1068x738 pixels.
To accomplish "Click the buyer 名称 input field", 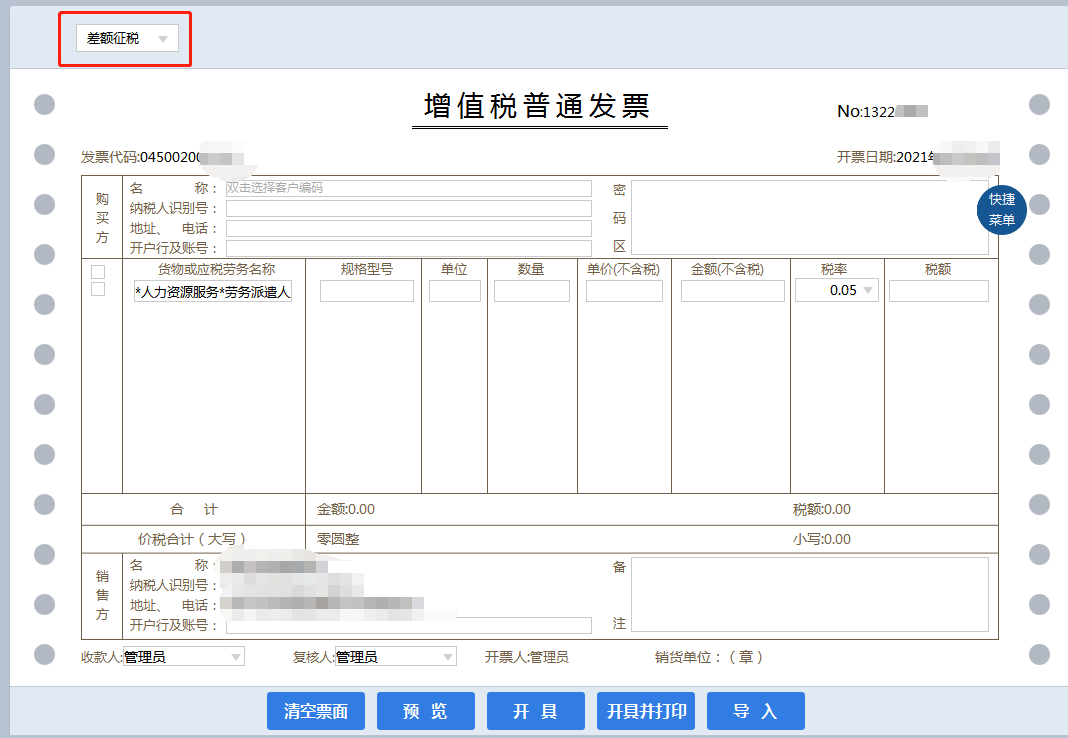I will [x=408, y=188].
